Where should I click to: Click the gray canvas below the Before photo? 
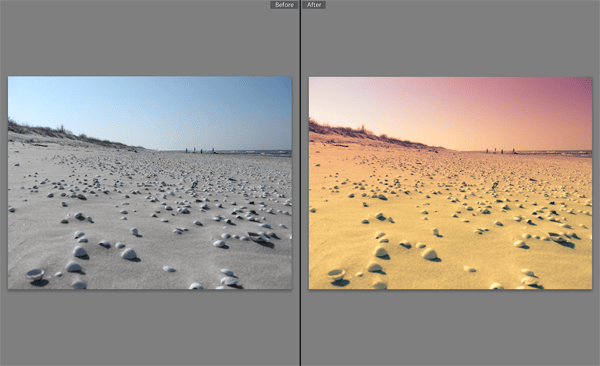click(x=150, y=327)
